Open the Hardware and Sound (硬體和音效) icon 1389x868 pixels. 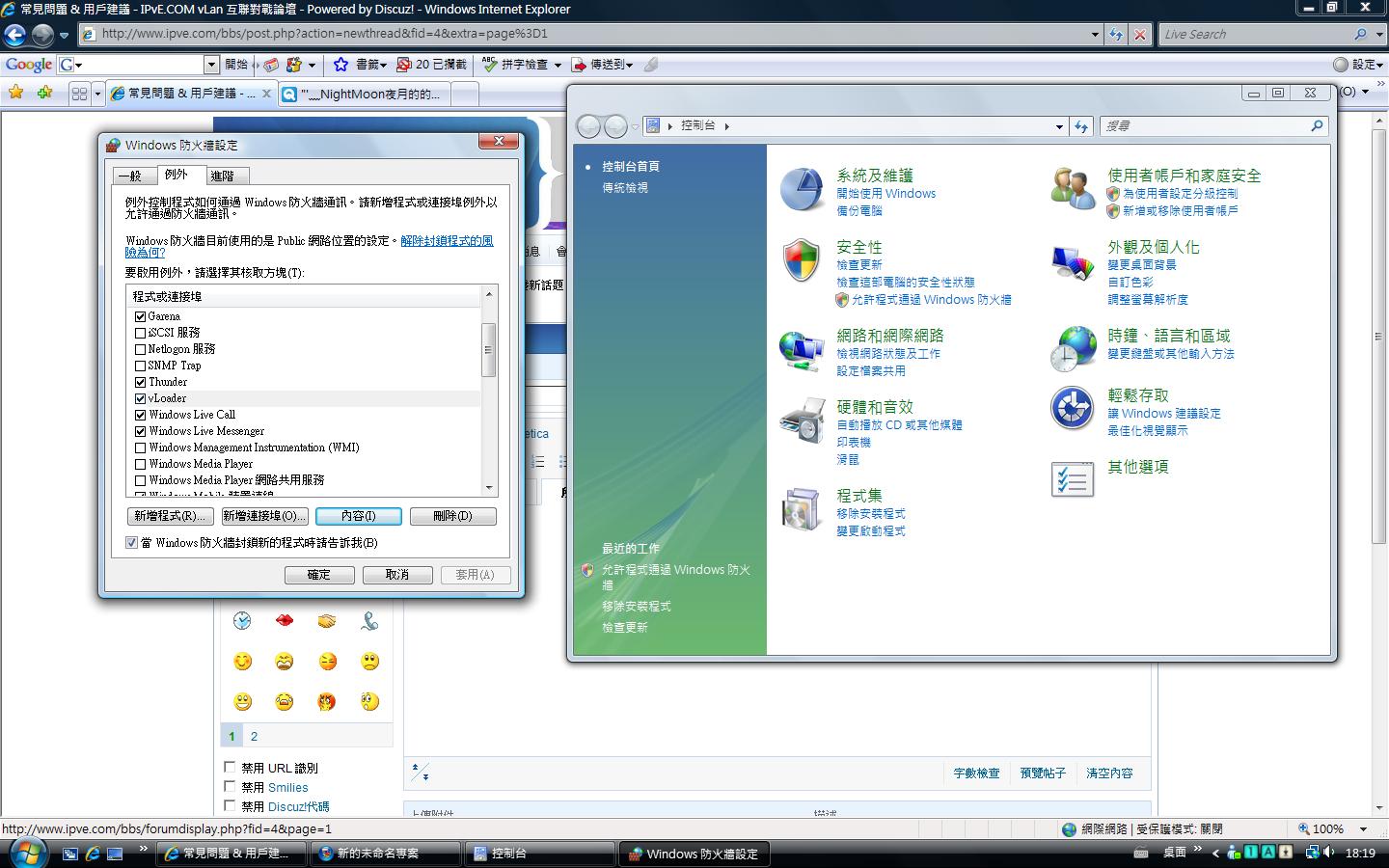802,420
